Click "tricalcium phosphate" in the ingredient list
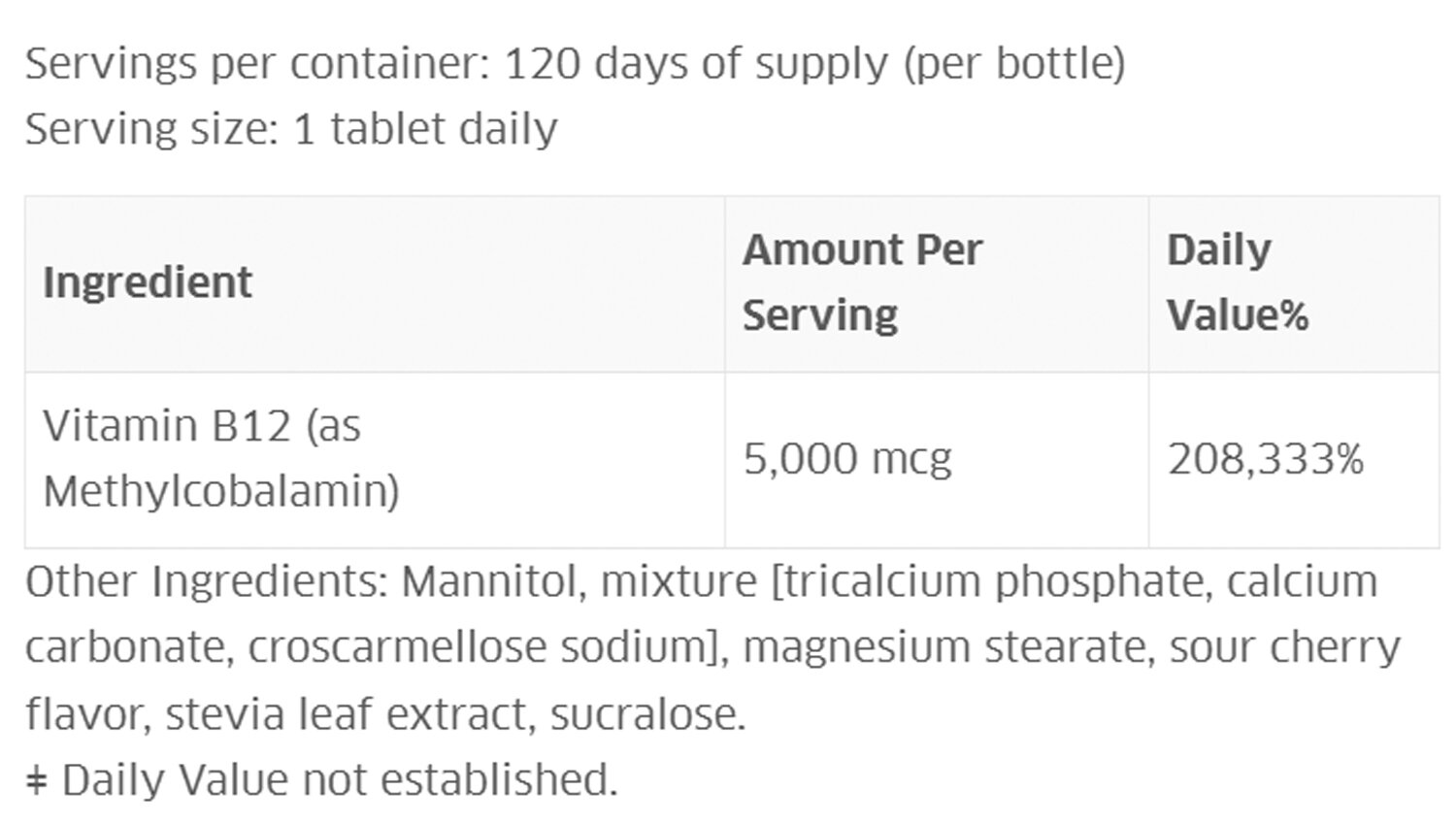 tap(994, 582)
